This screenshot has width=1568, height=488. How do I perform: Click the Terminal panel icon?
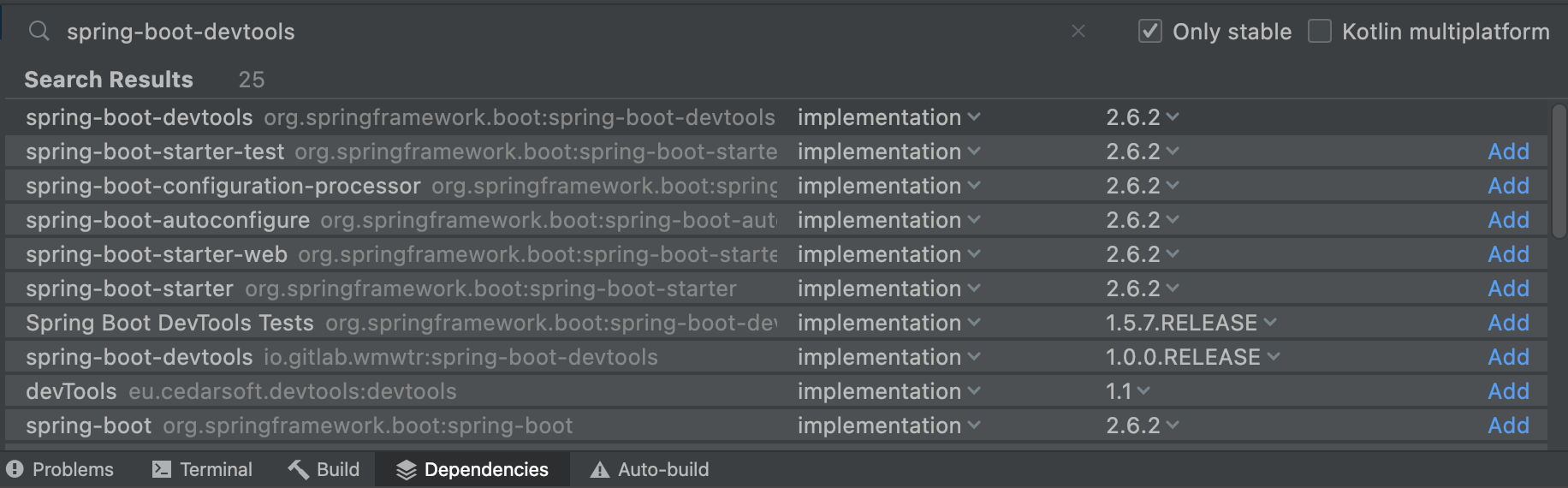(161, 469)
